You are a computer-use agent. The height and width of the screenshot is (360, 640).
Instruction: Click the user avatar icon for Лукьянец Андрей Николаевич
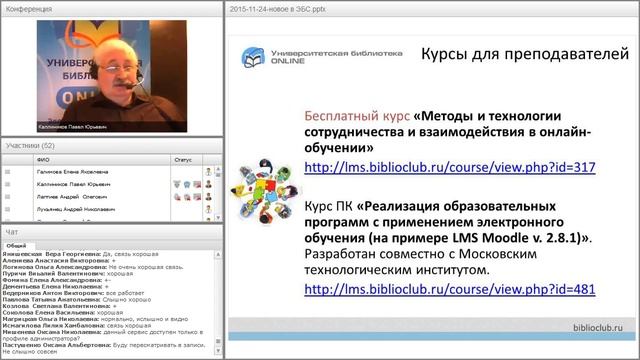[x=209, y=209]
